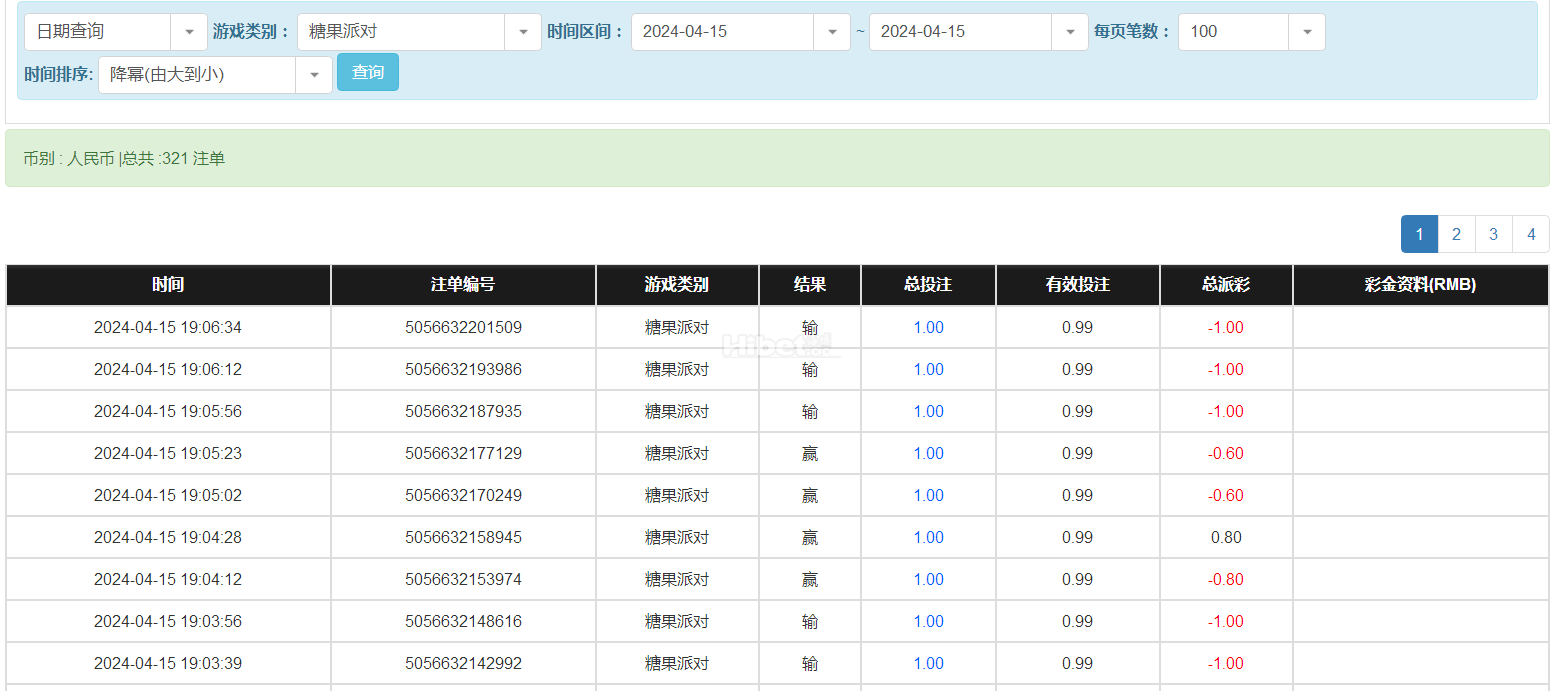The image size is (1565, 691).
Task: Open bet amount 1.00 for order 5056632201509
Action: [928, 328]
